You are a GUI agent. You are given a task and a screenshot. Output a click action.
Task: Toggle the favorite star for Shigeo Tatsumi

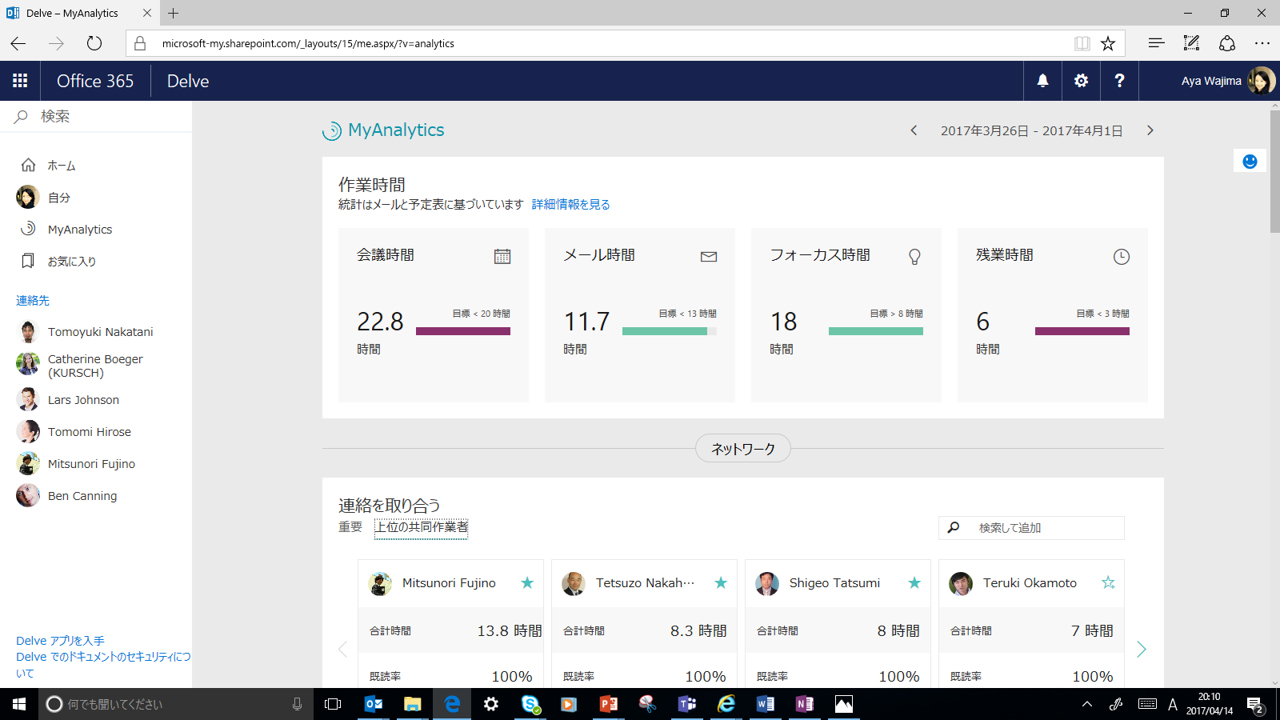pyautogui.click(x=914, y=583)
